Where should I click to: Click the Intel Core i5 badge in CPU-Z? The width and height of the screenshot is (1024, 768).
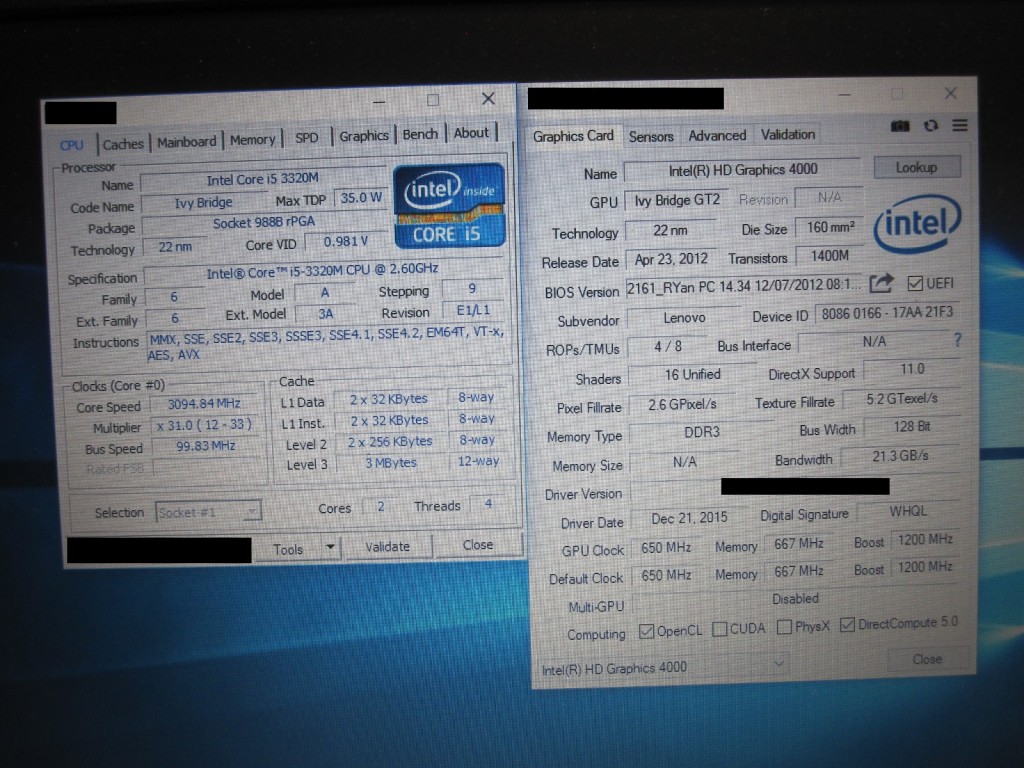(449, 206)
